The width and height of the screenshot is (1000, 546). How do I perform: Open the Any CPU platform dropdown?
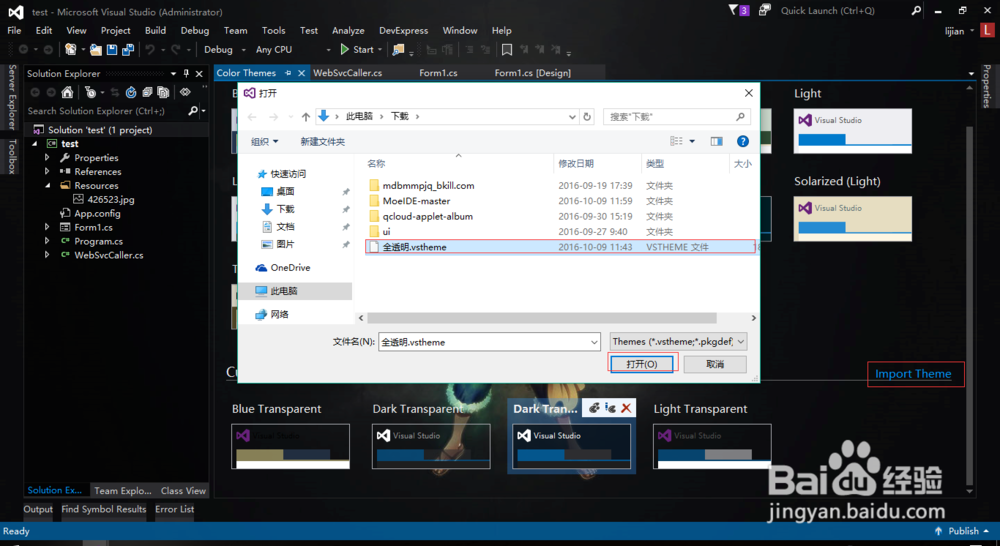[x=328, y=50]
